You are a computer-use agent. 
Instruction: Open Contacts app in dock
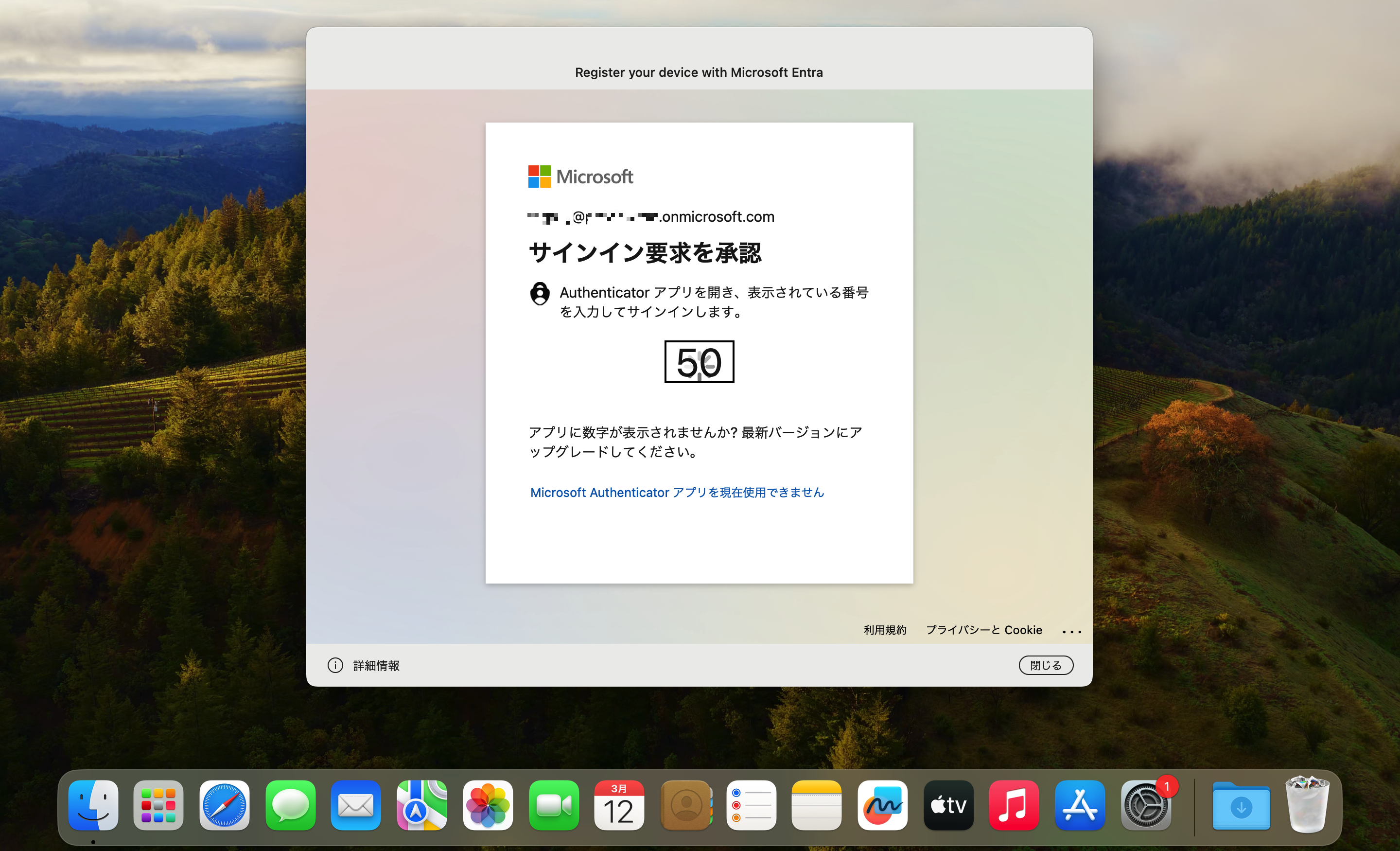686,805
